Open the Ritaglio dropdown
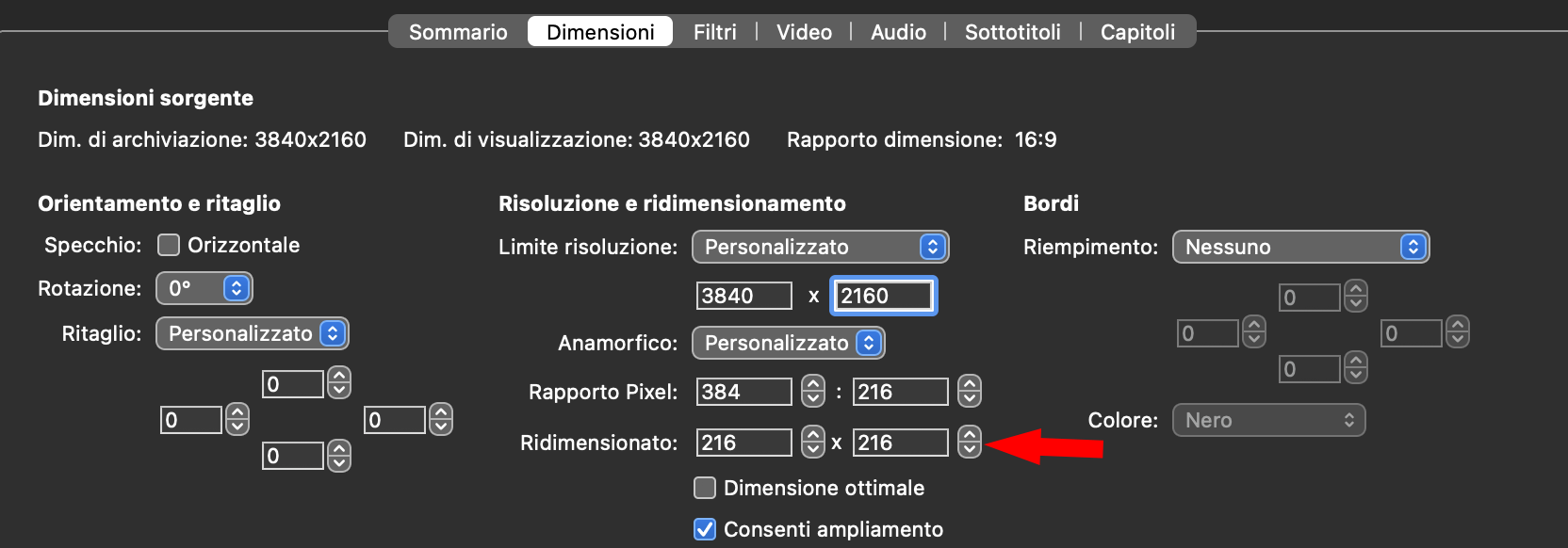This screenshot has height=548, width=1568. click(253, 333)
